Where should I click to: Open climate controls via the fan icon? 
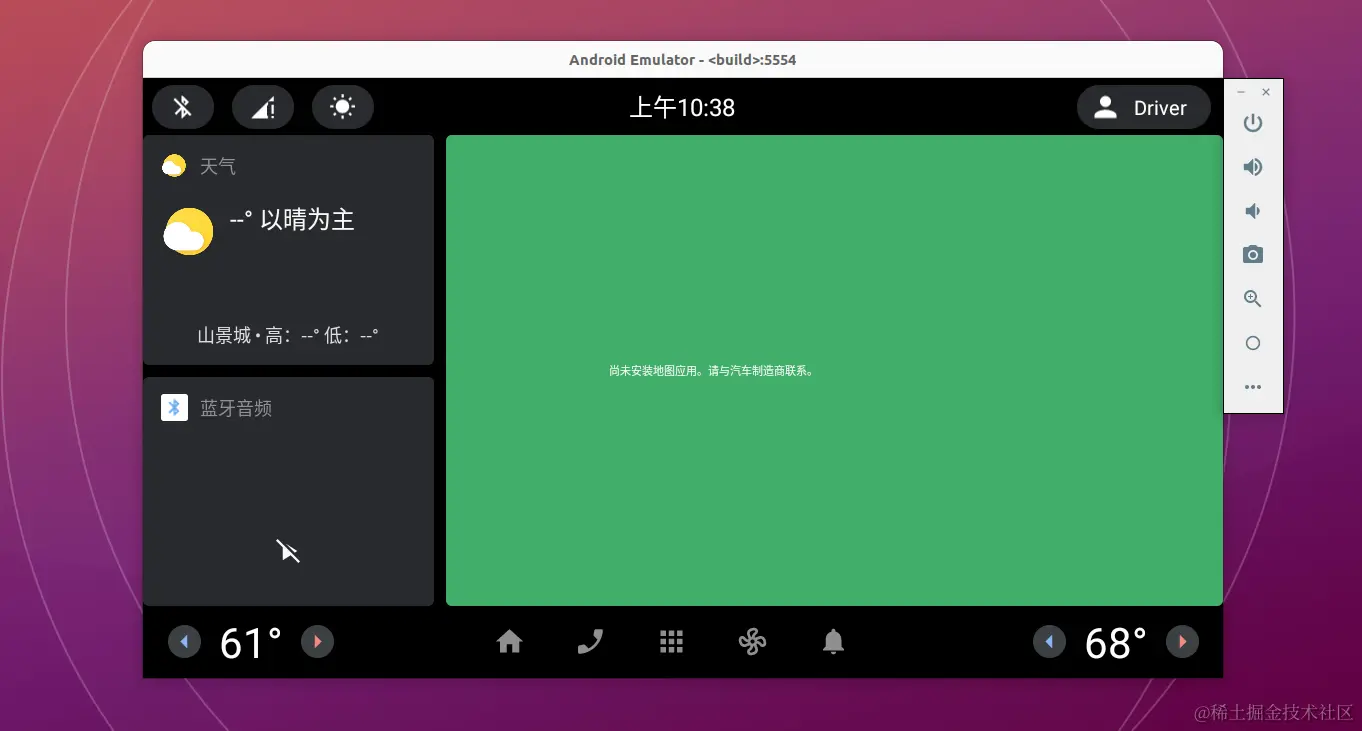(752, 641)
